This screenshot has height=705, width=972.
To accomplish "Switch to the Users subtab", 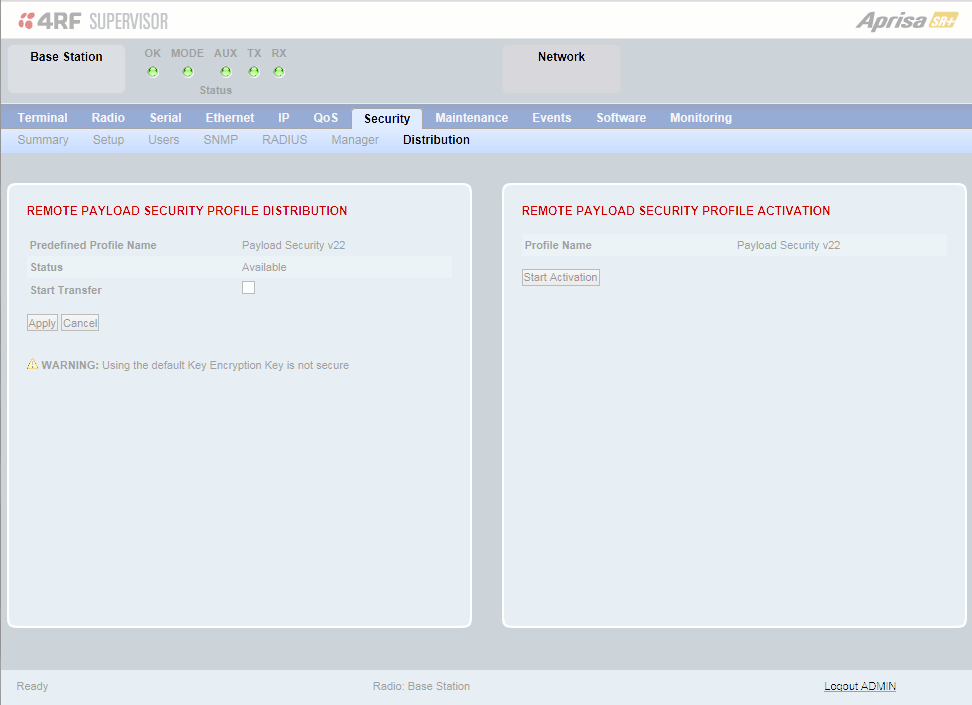I will click(x=164, y=140).
